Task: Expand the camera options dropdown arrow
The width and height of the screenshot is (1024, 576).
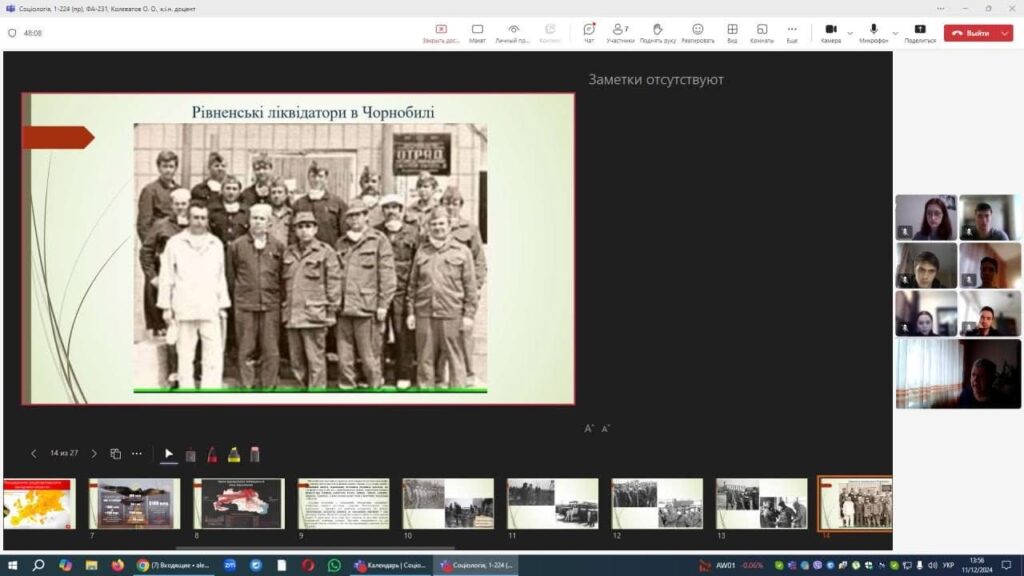Action: [x=850, y=33]
